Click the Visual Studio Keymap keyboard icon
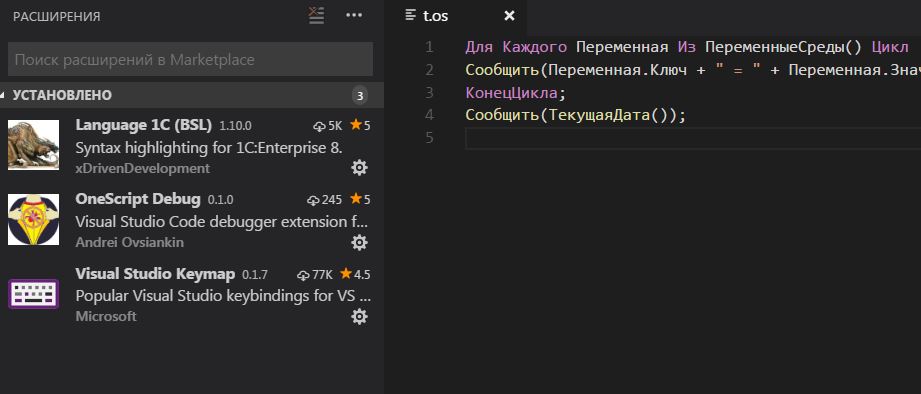921x394 pixels. [x=33, y=294]
